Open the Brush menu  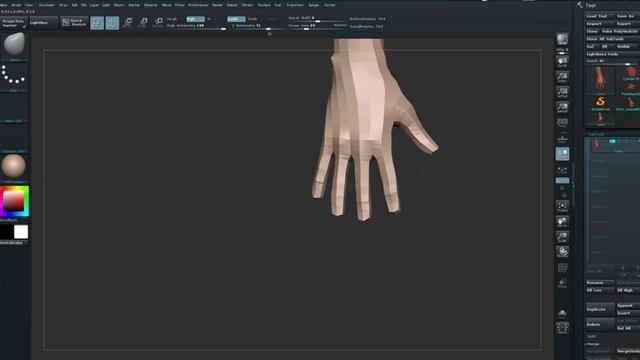pos(16,5)
